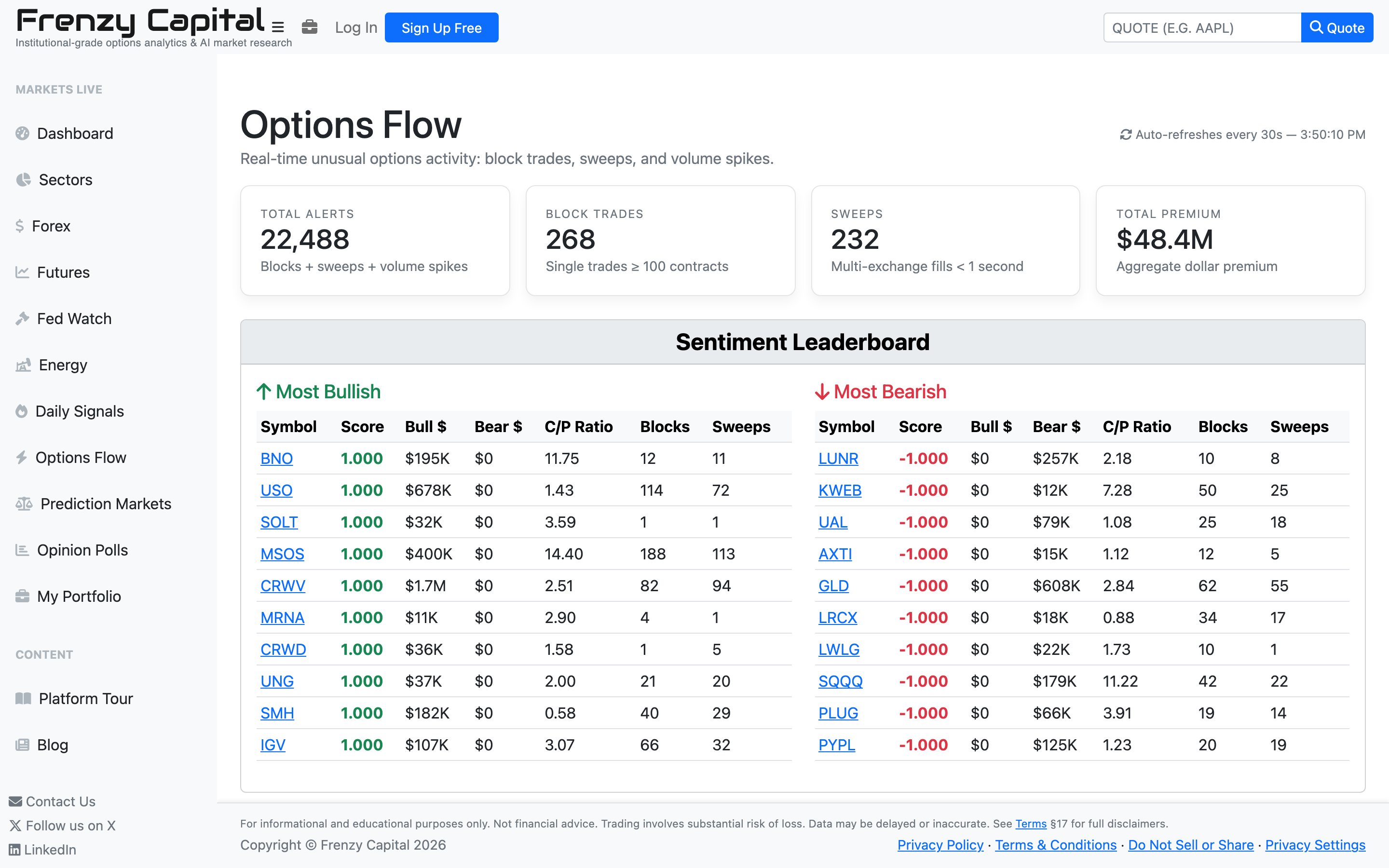
Task: Click the Most Bullish up-arrow icon
Action: [x=263, y=392]
